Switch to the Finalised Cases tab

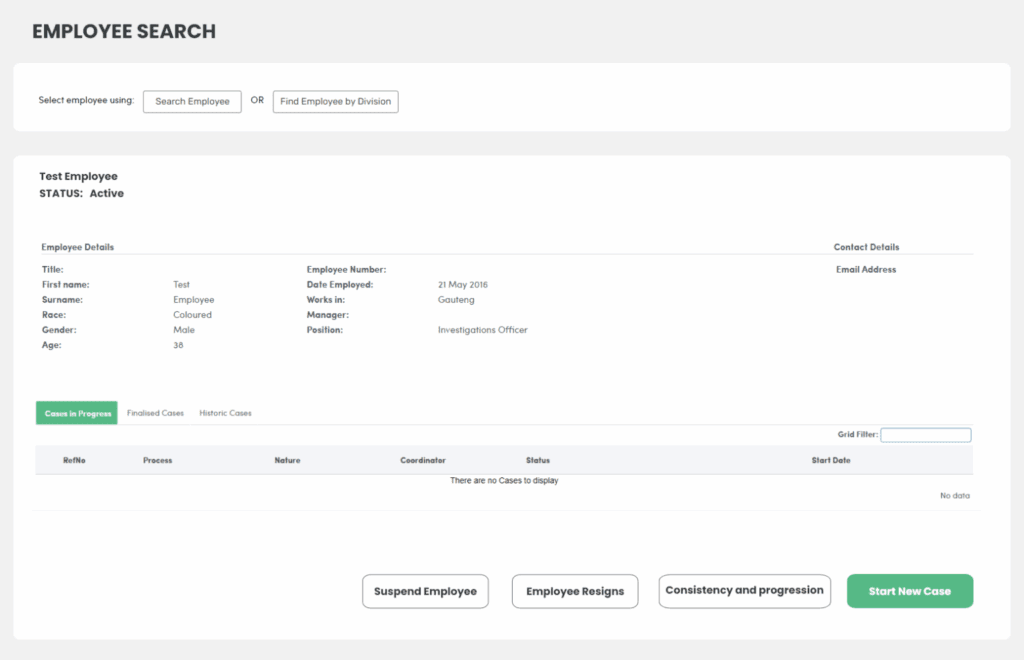(x=155, y=413)
